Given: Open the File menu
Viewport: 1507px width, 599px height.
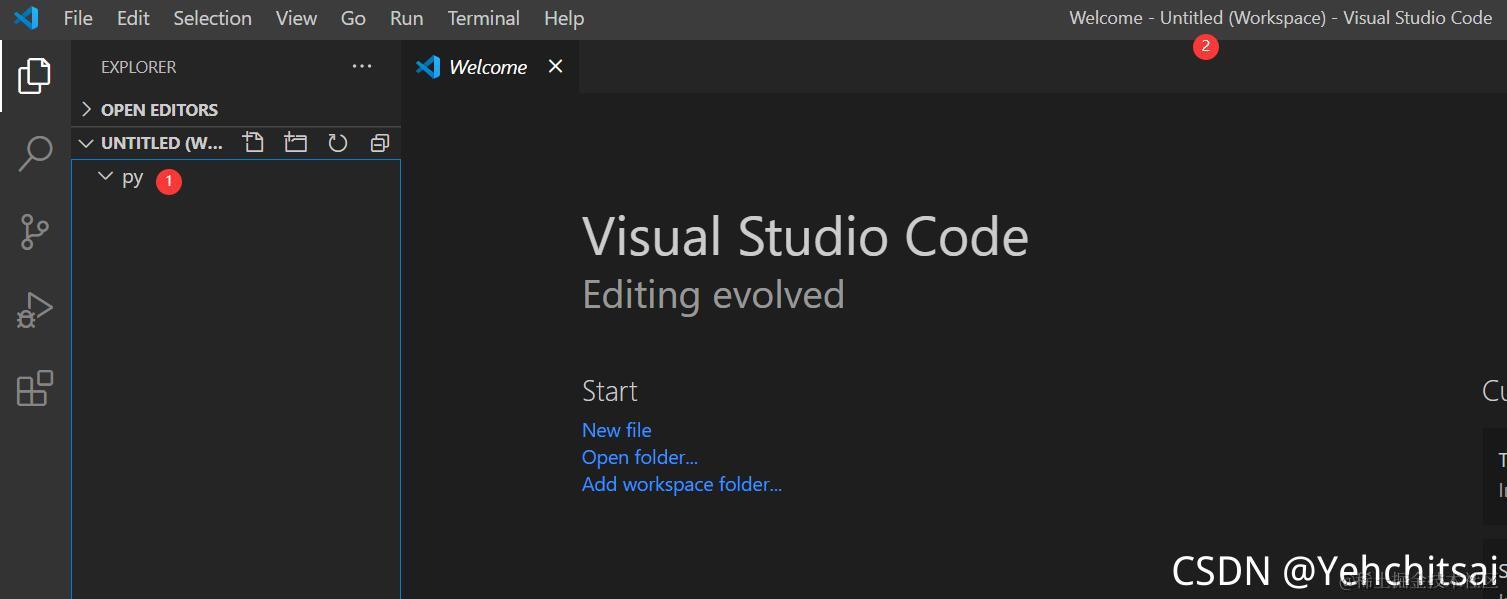Looking at the screenshot, I should click(x=78, y=18).
